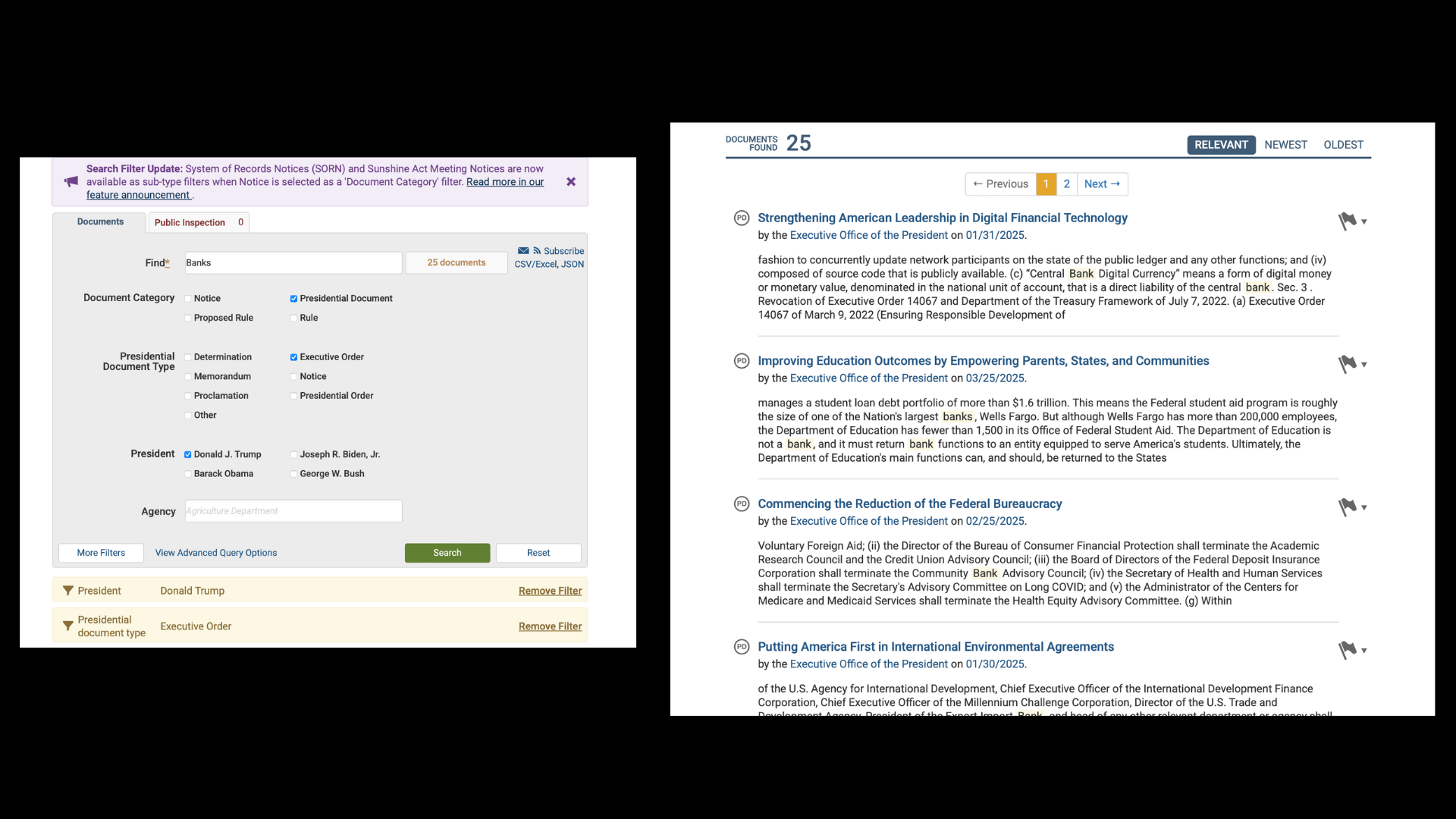Enable the Proclamation document type checkbox

coord(188,396)
